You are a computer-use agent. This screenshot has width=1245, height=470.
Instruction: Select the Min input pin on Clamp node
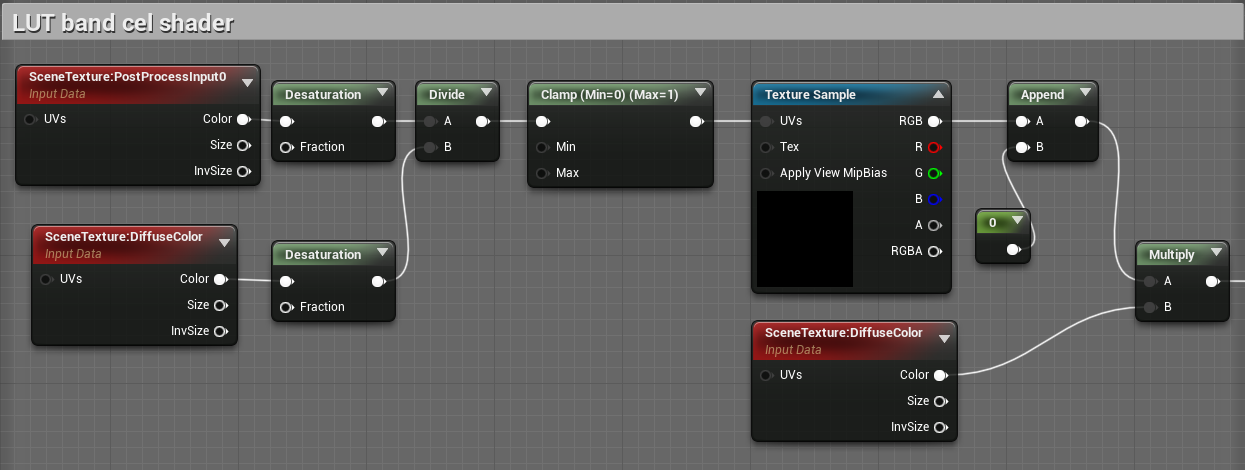coord(542,147)
